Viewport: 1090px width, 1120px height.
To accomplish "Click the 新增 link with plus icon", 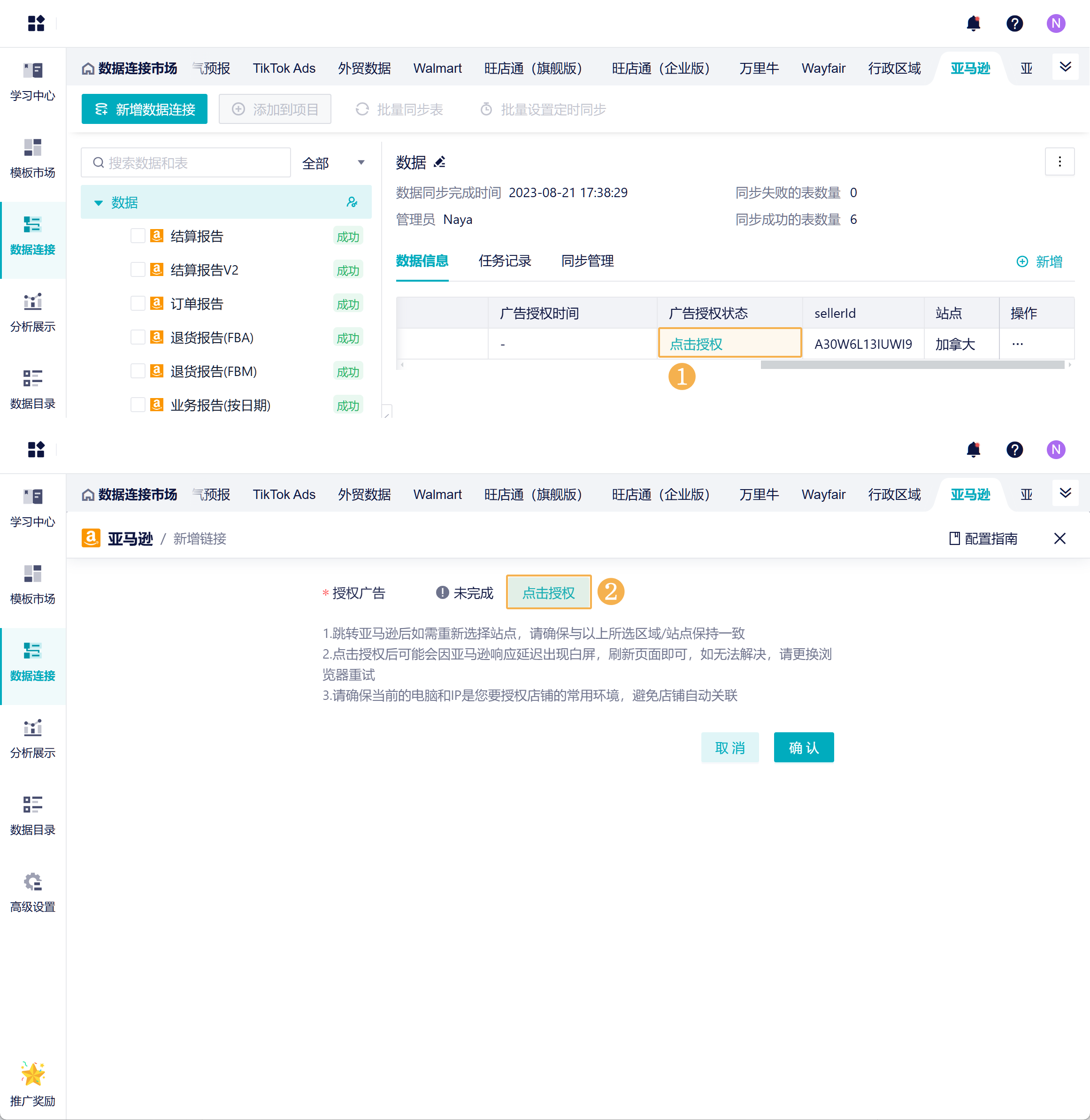I will pos(1040,261).
